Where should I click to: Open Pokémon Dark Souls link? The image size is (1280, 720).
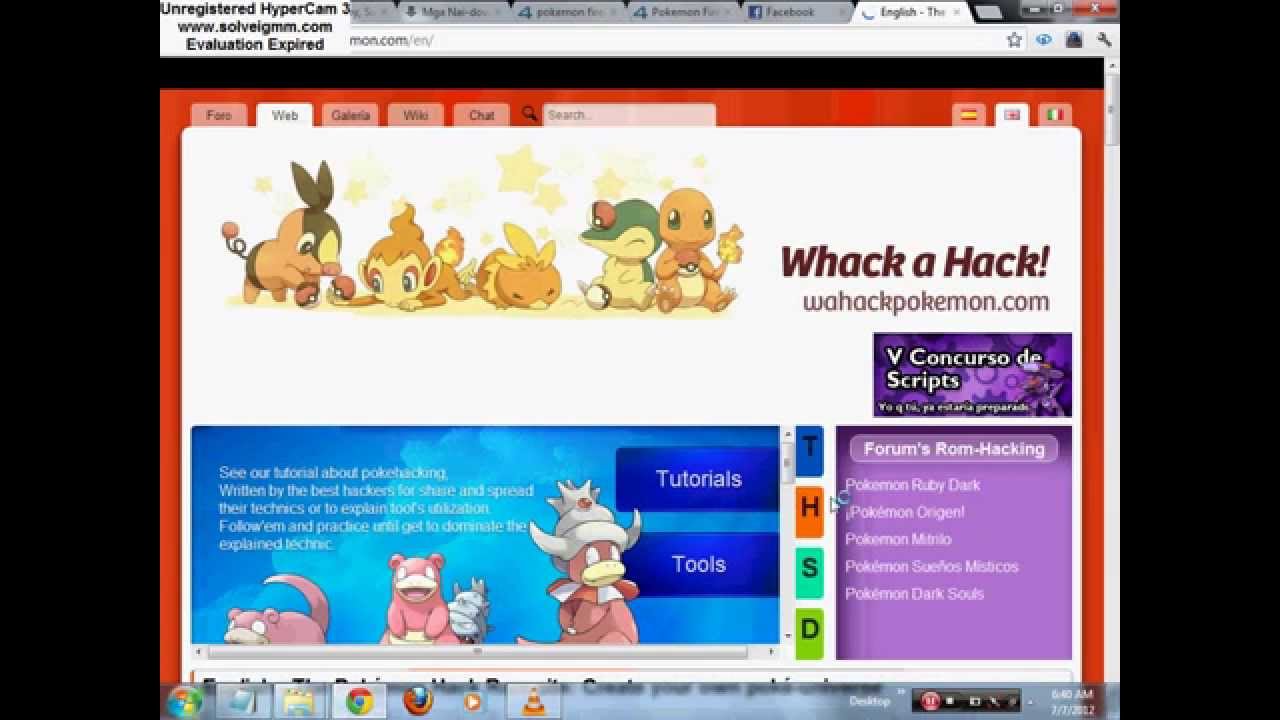914,593
